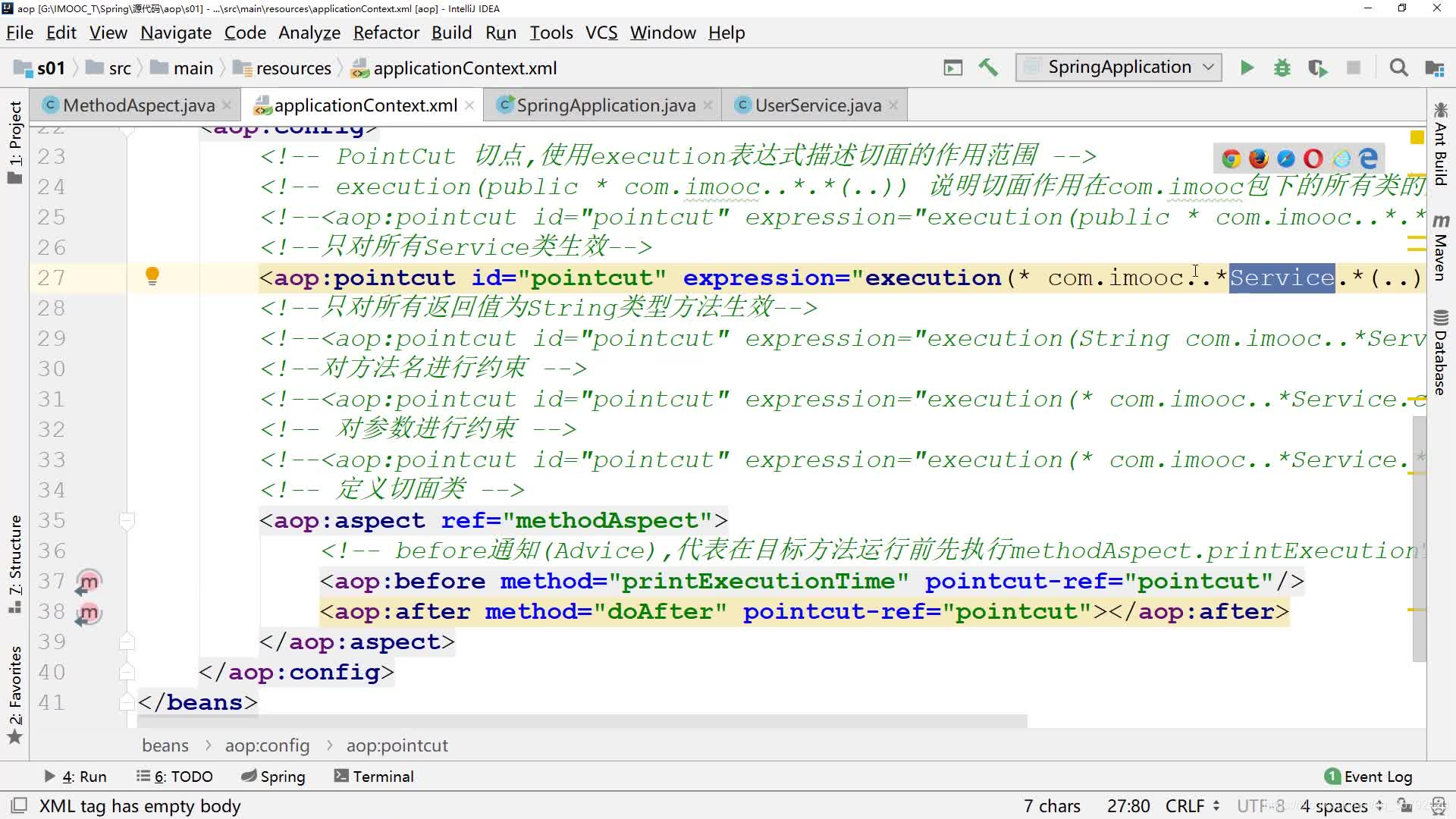Click s01 in the navigation bar
This screenshot has height=819, width=1456.
click(41, 68)
